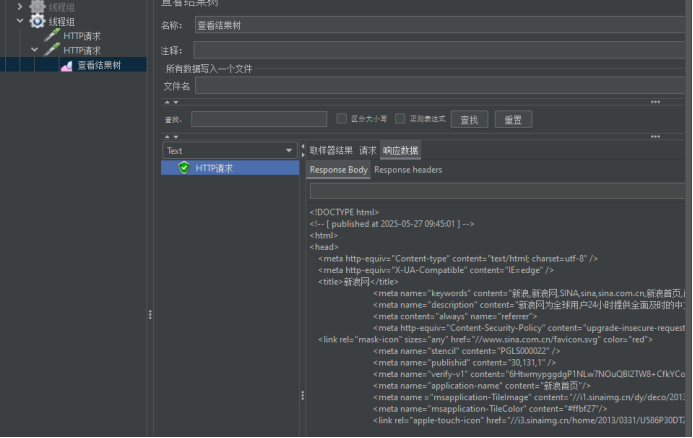Collapse the second HTTP请求 node

point(34,50)
